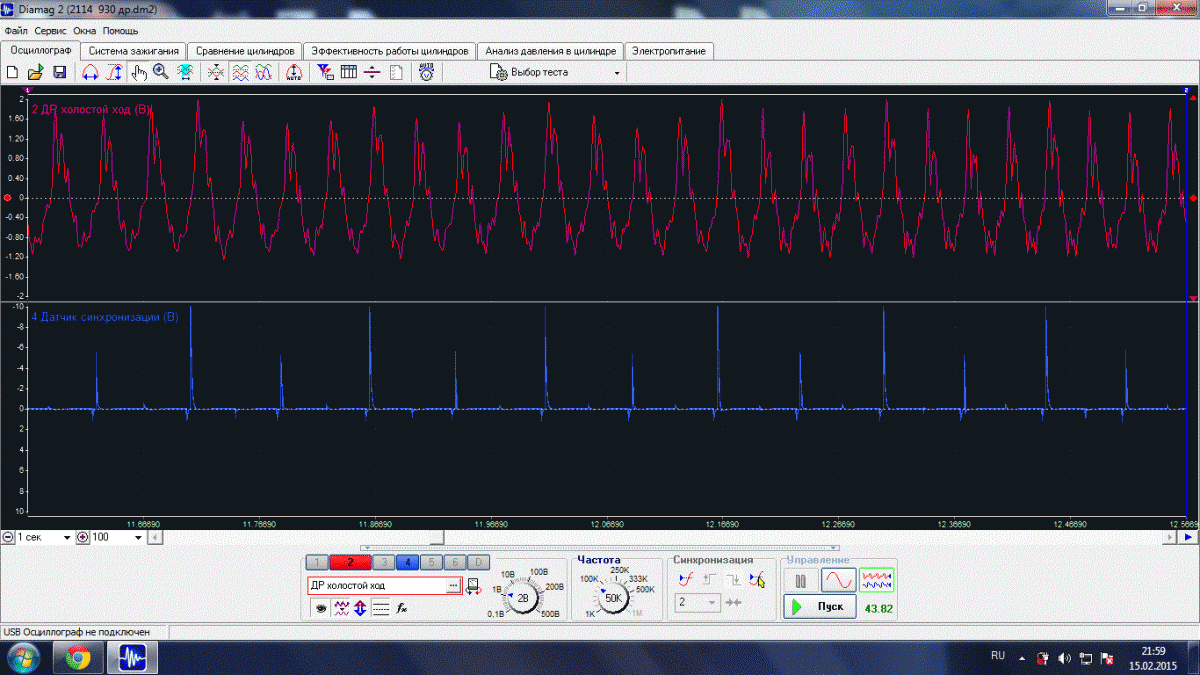Activate the magnifier zoom tool
This screenshot has height=675, width=1200.
coord(161,72)
